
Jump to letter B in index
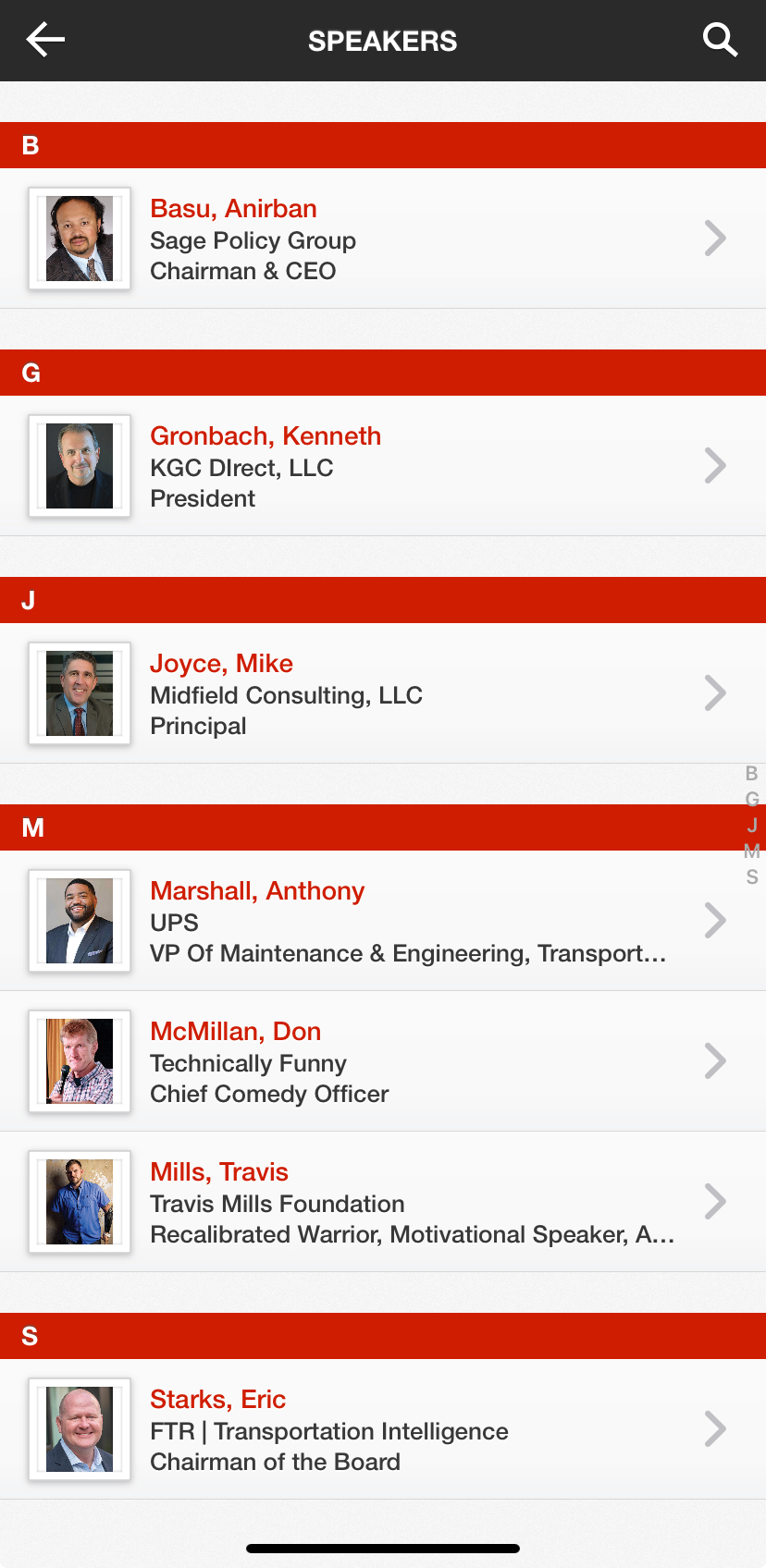point(752,774)
